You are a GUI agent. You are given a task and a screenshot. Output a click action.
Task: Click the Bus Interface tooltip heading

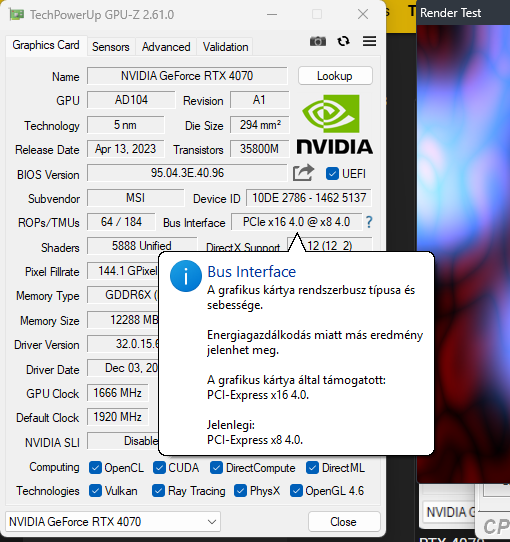click(251, 272)
